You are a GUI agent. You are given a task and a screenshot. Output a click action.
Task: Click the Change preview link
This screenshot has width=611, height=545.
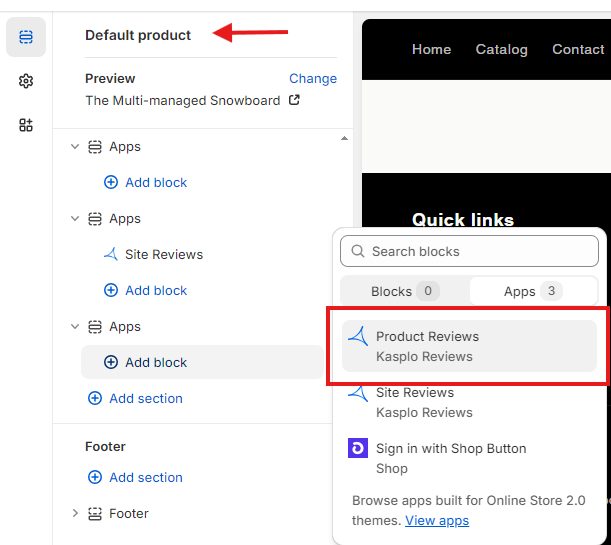click(x=313, y=79)
